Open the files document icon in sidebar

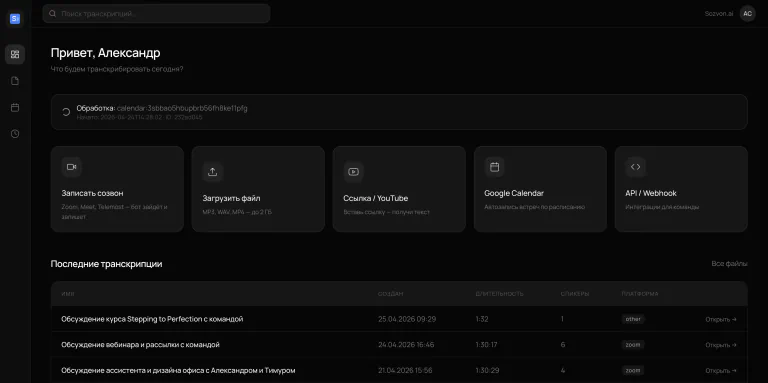(x=15, y=81)
